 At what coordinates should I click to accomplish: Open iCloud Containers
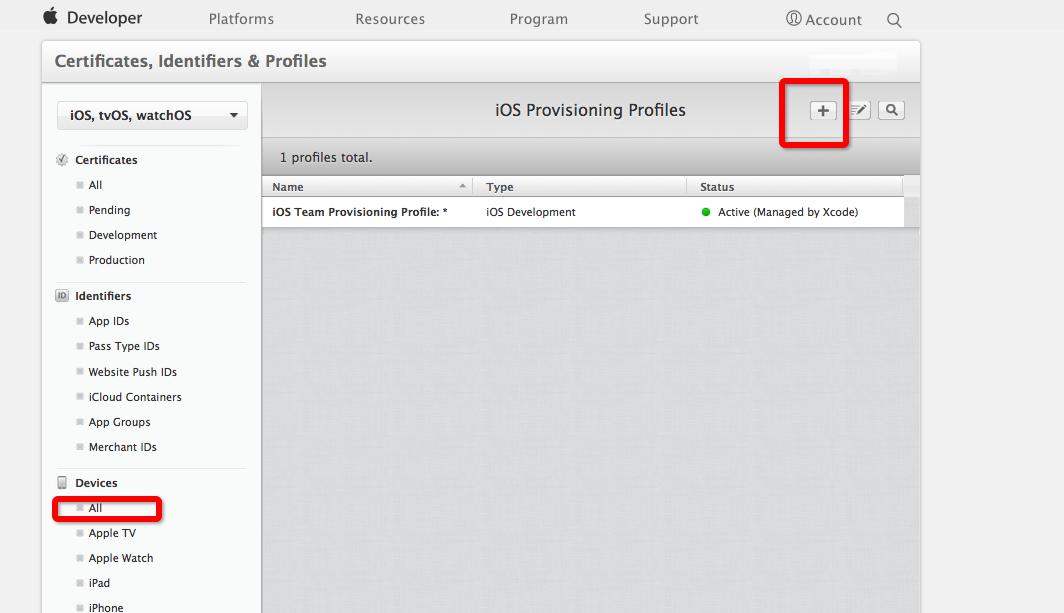135,397
